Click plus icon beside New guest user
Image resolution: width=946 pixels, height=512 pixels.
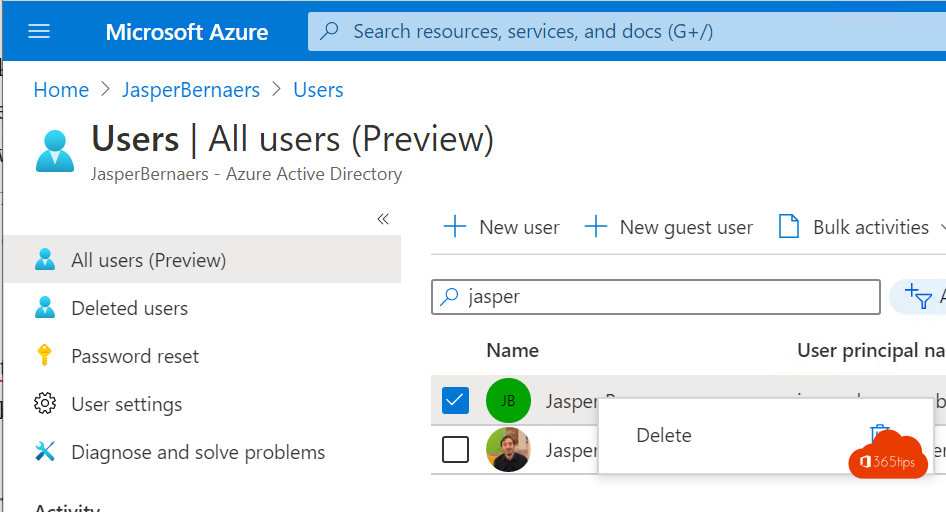pyautogui.click(x=595, y=227)
